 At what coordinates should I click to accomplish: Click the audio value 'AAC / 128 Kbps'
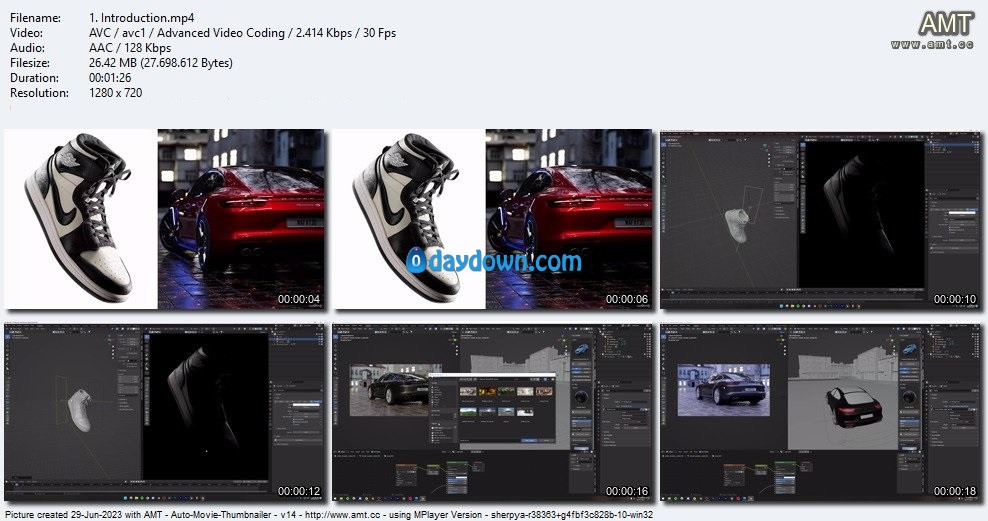point(130,48)
